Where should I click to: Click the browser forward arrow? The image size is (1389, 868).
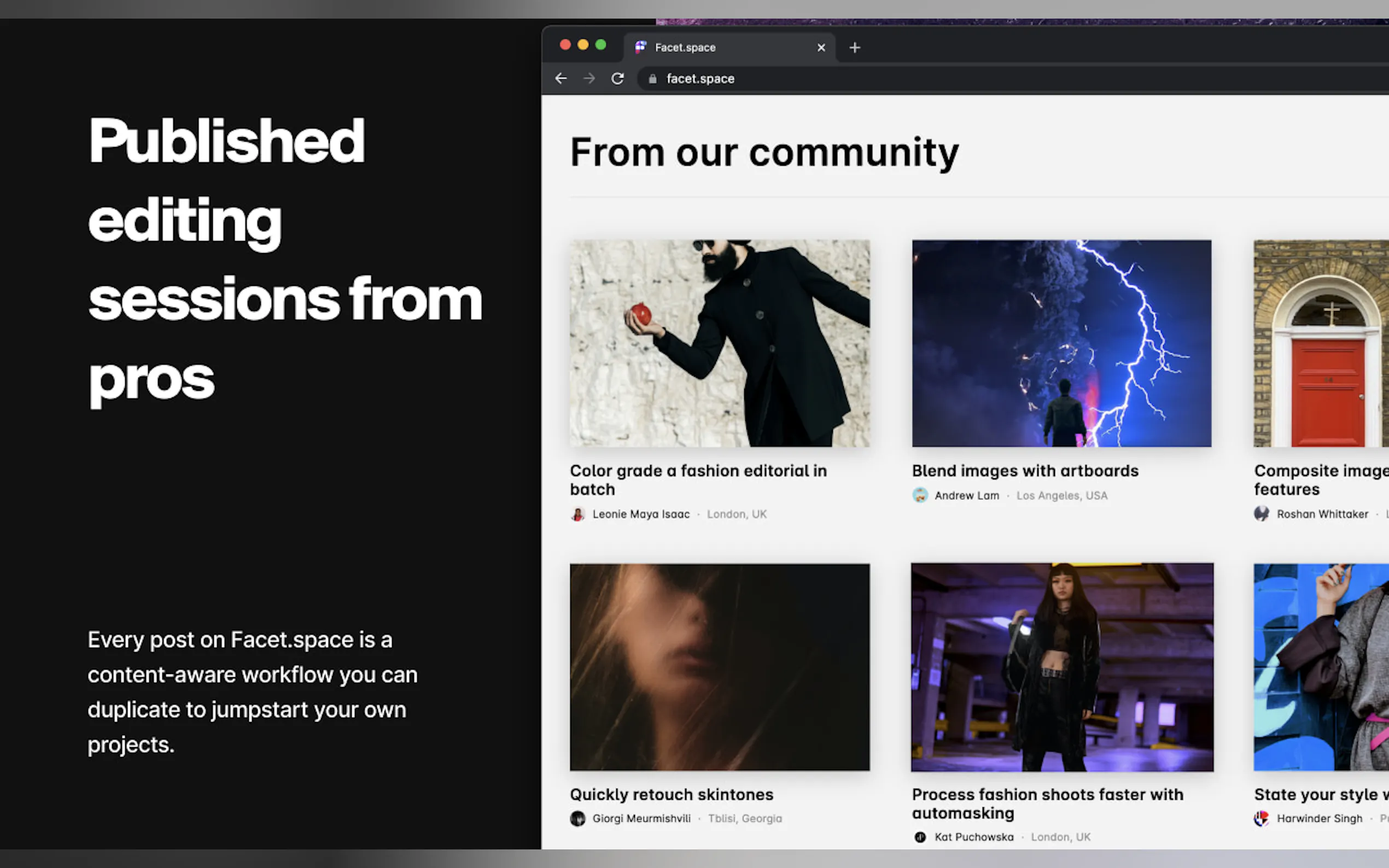click(589, 79)
